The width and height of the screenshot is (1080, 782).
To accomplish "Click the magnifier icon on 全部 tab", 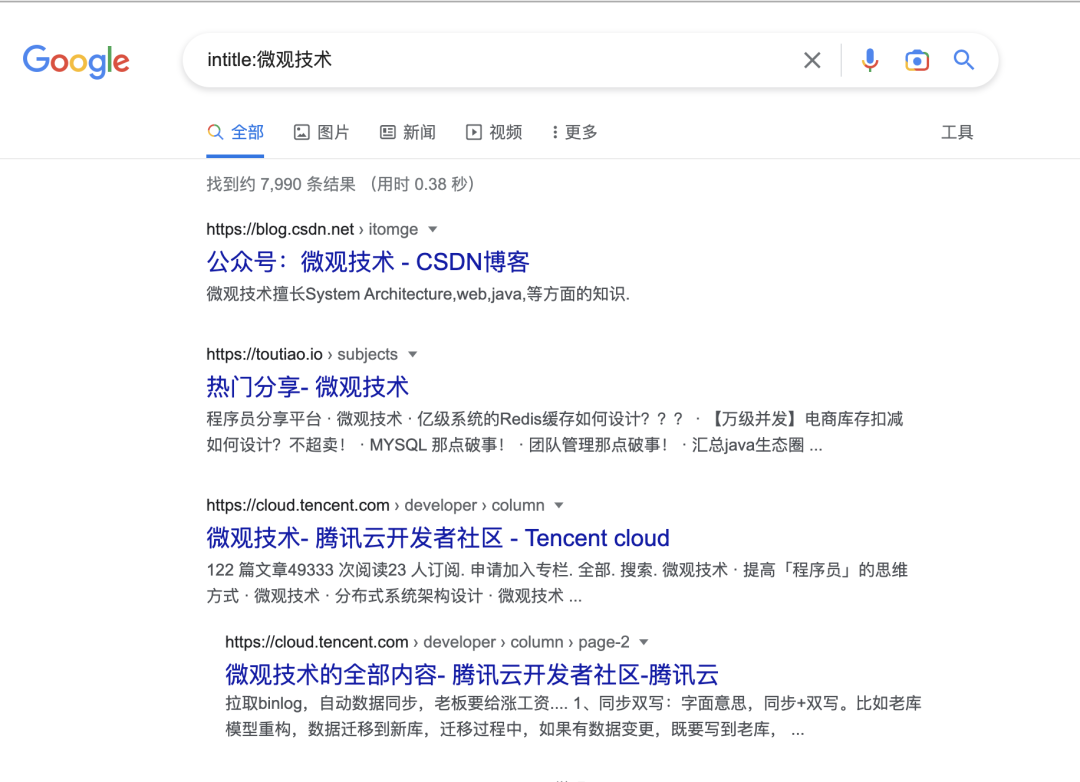I will pos(215,132).
